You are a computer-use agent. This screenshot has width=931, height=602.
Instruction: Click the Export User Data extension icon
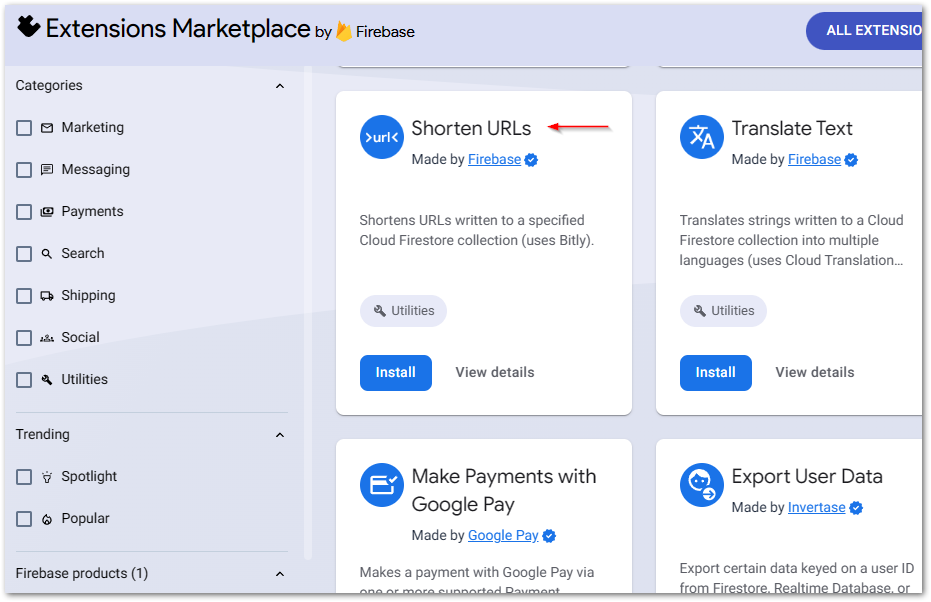(702, 485)
